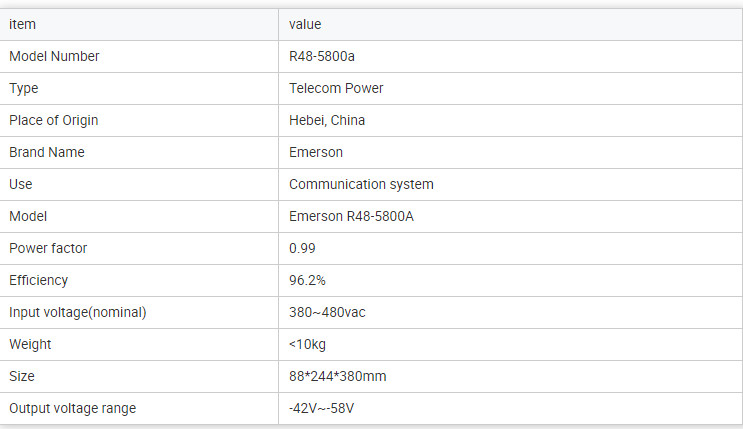Image resolution: width=743 pixels, height=429 pixels.
Task: Click the Emerson R48-5800A model value
Action: 351,216
